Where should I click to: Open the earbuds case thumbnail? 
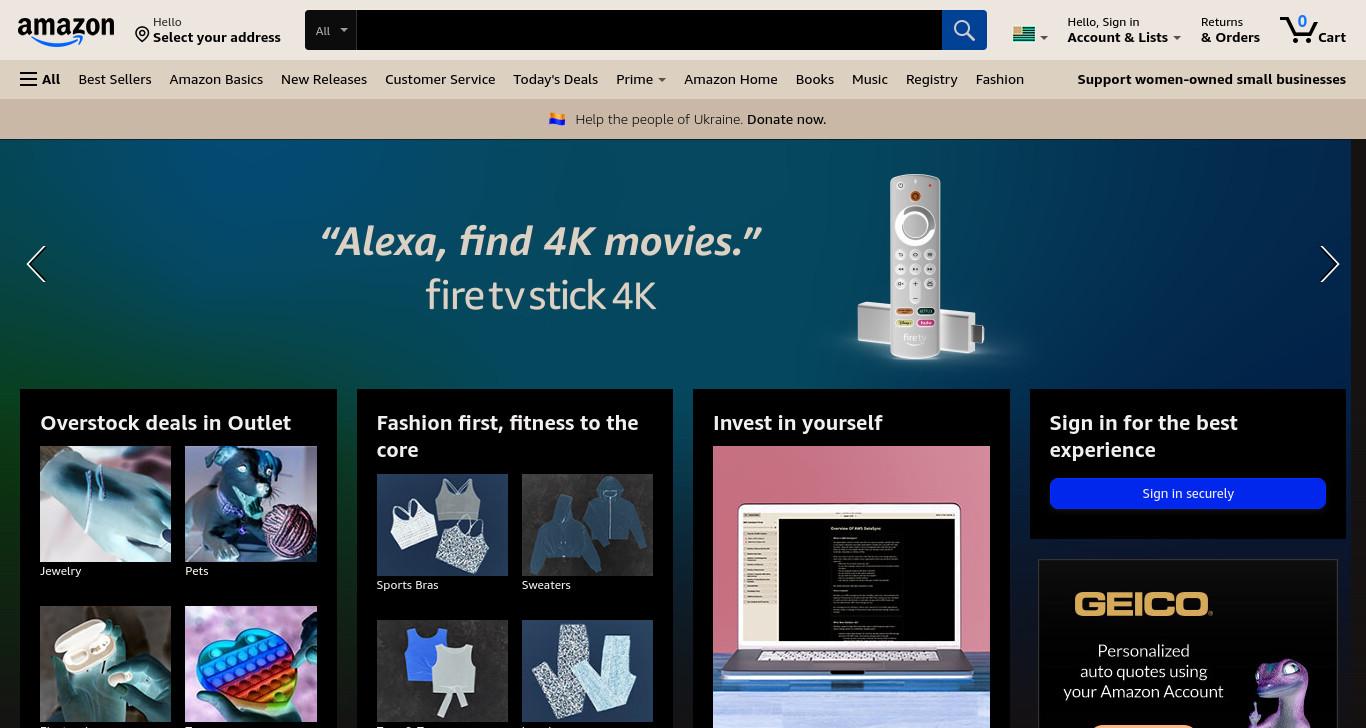105,664
